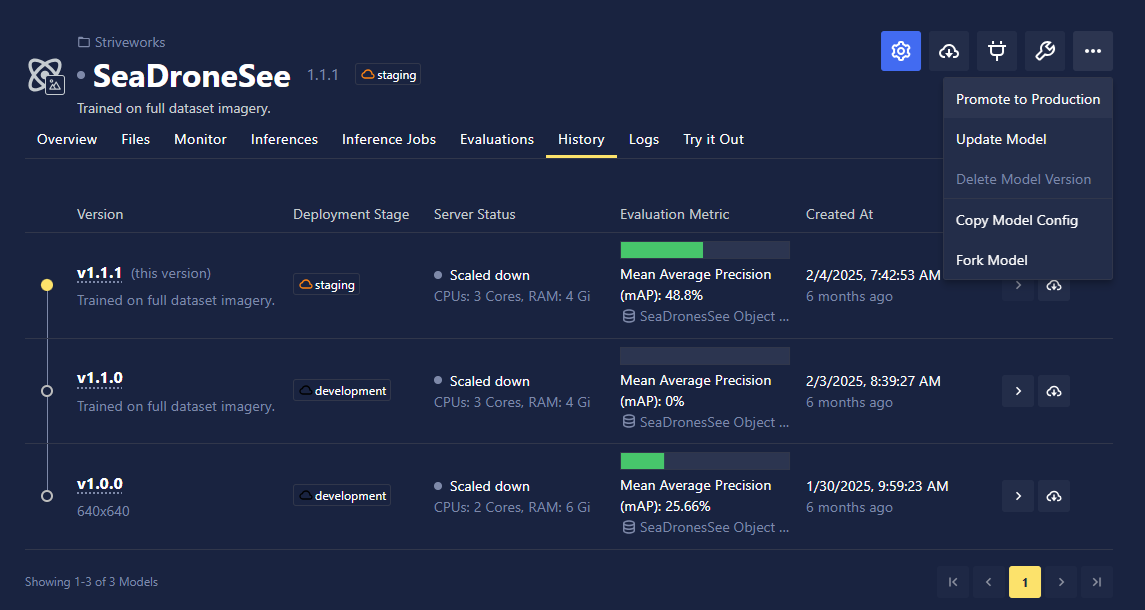Go to first page of models
The height and width of the screenshot is (610, 1145).
(x=953, y=582)
